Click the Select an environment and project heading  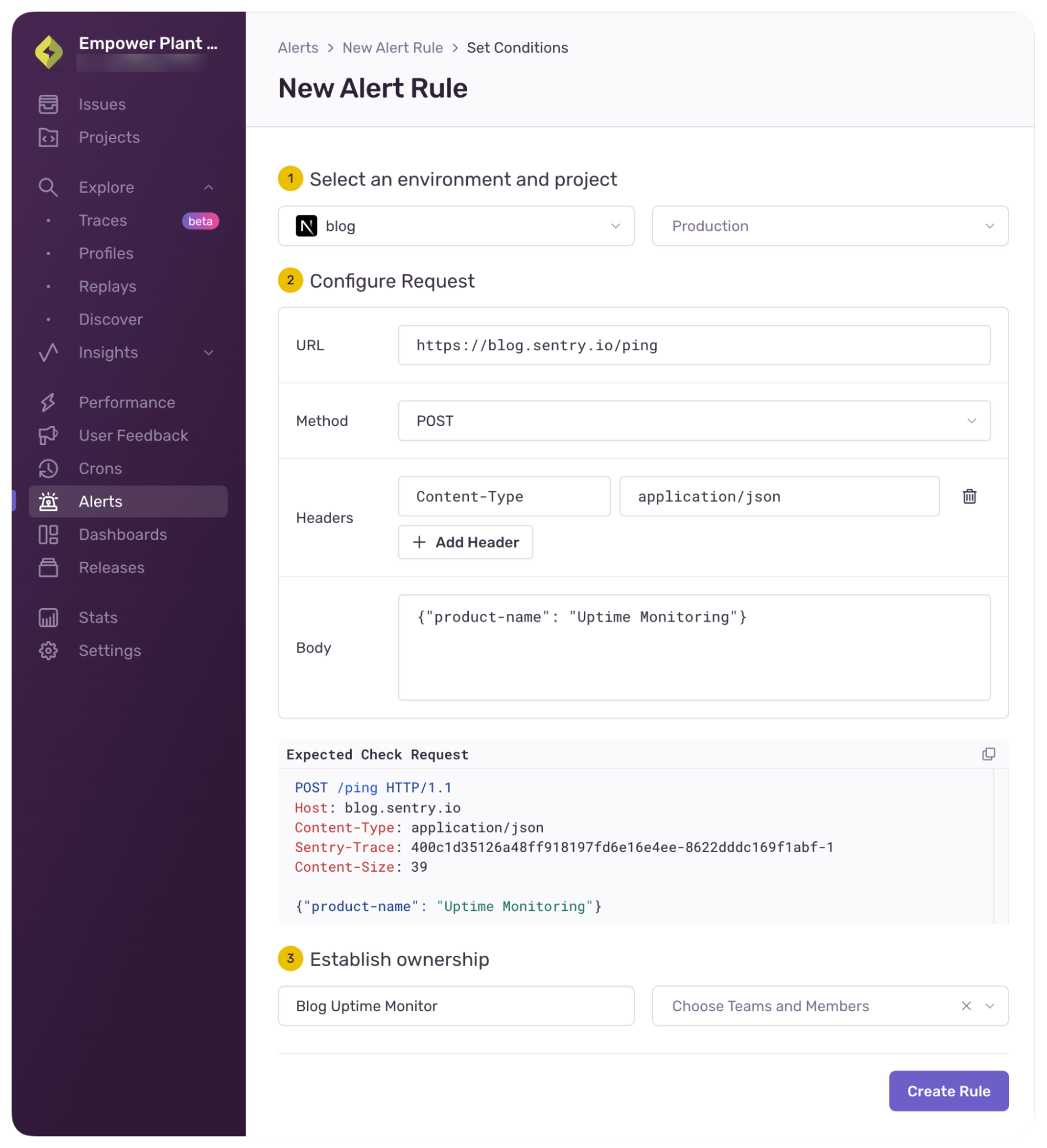[463, 180]
